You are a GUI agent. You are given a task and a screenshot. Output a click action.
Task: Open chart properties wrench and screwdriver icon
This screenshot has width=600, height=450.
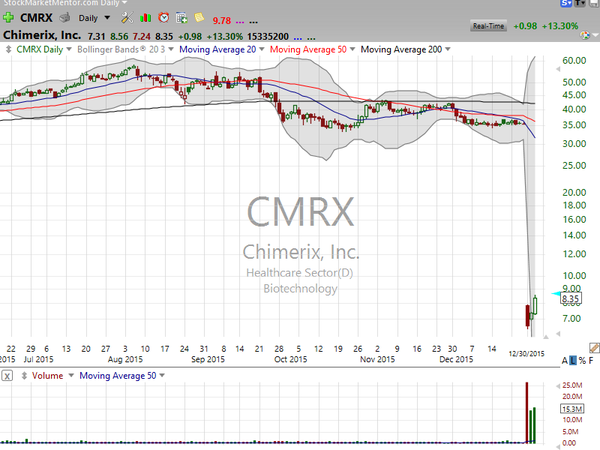[127, 18]
